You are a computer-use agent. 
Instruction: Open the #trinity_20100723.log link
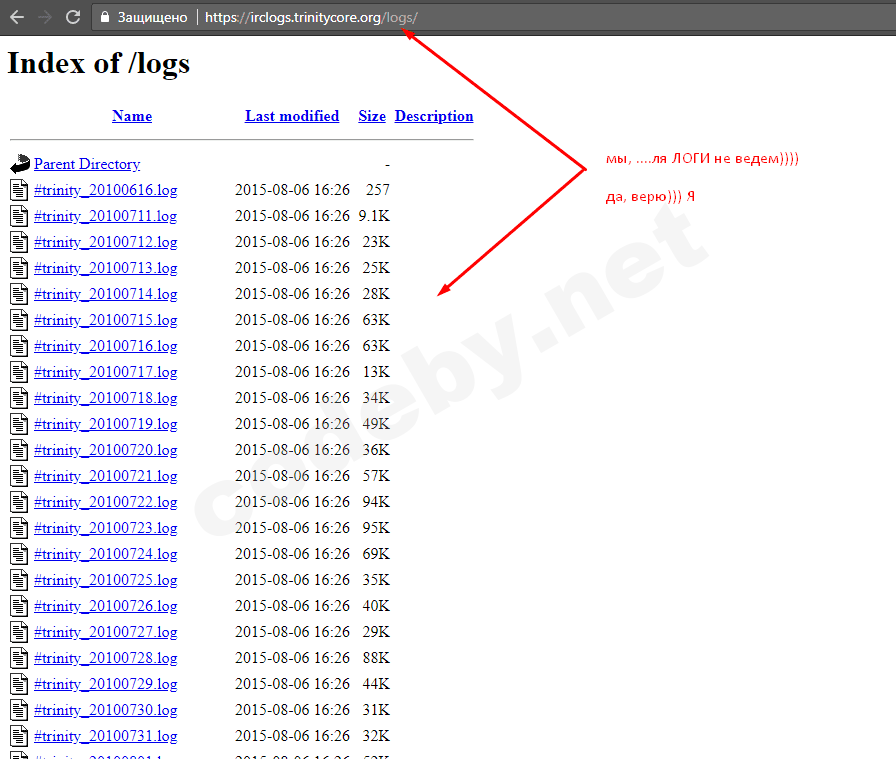(106, 528)
